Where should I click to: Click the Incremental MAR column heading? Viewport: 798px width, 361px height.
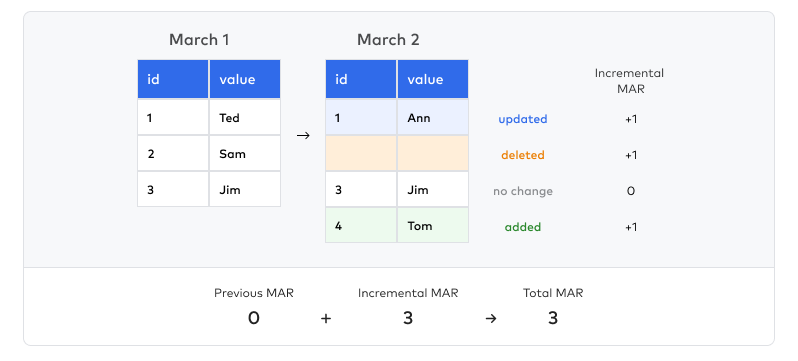630,81
